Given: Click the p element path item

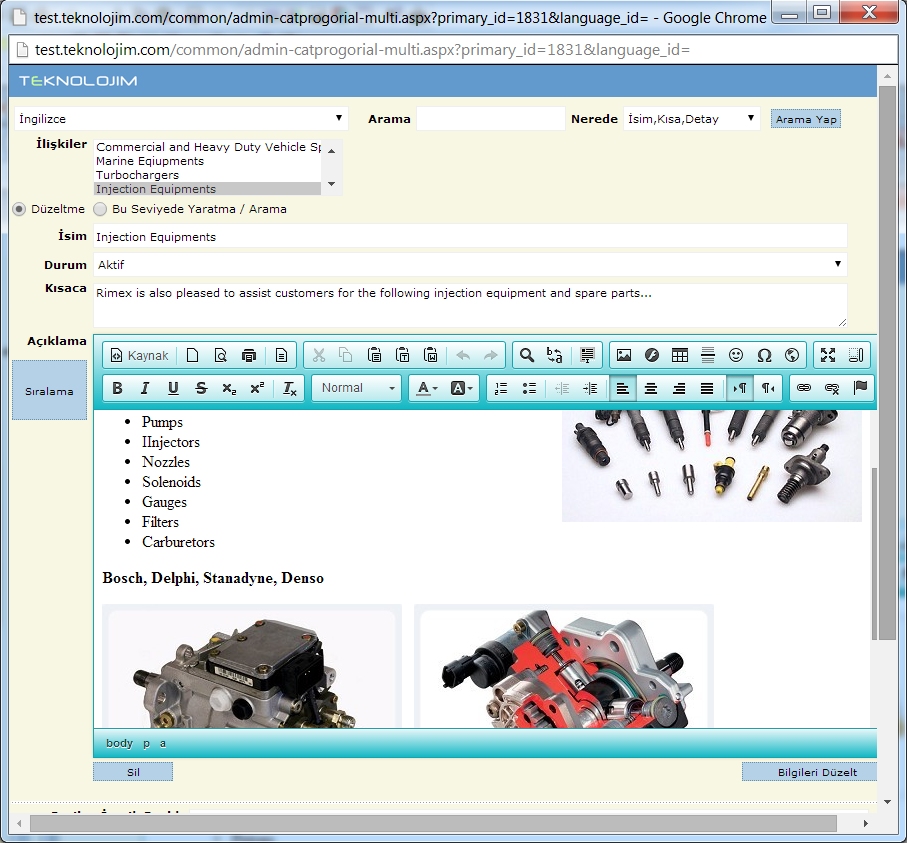Looking at the screenshot, I should point(146,743).
